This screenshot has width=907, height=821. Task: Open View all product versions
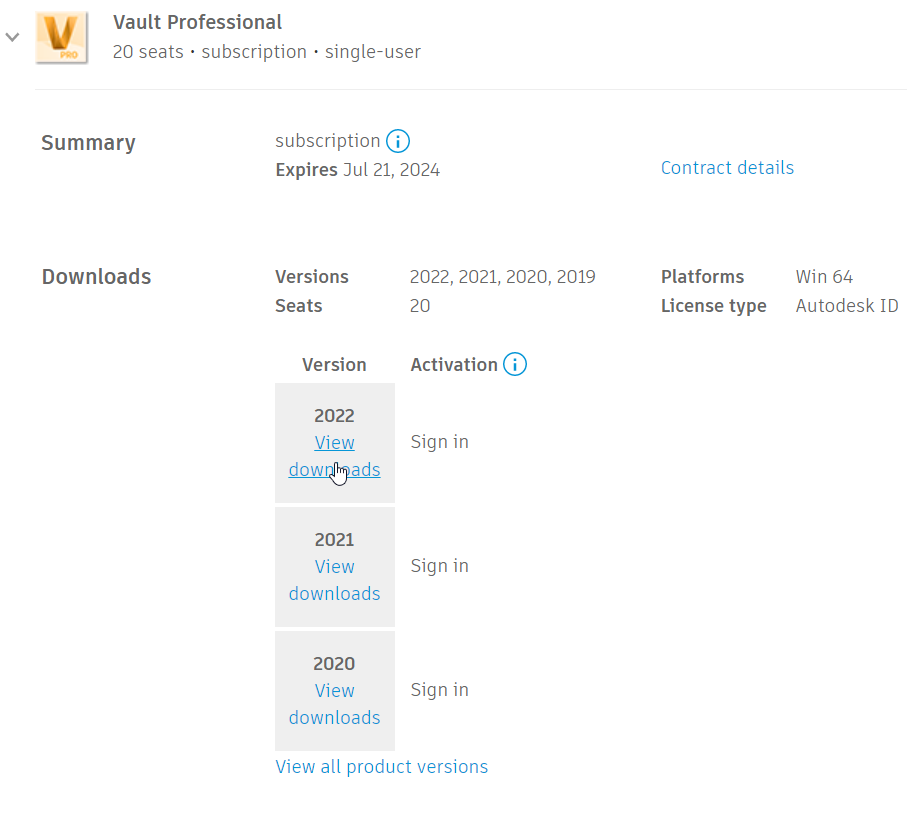pyautogui.click(x=381, y=766)
